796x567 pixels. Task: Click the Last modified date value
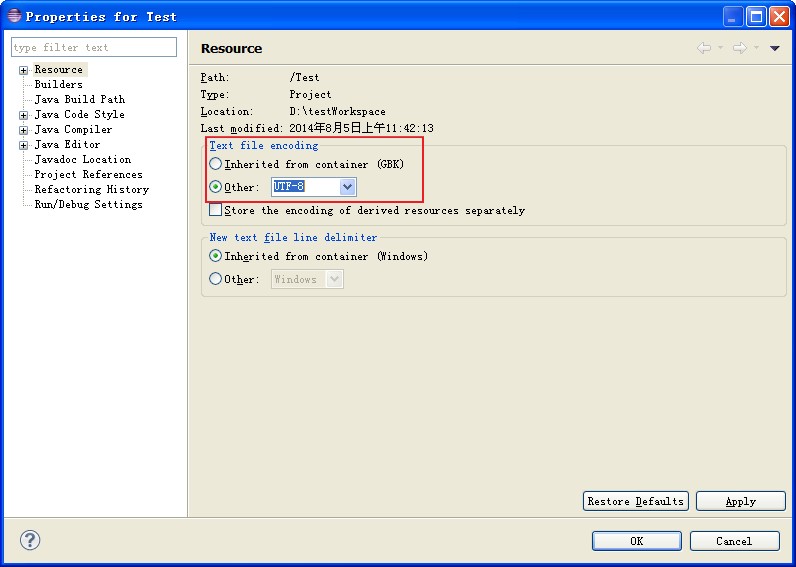pos(361,128)
